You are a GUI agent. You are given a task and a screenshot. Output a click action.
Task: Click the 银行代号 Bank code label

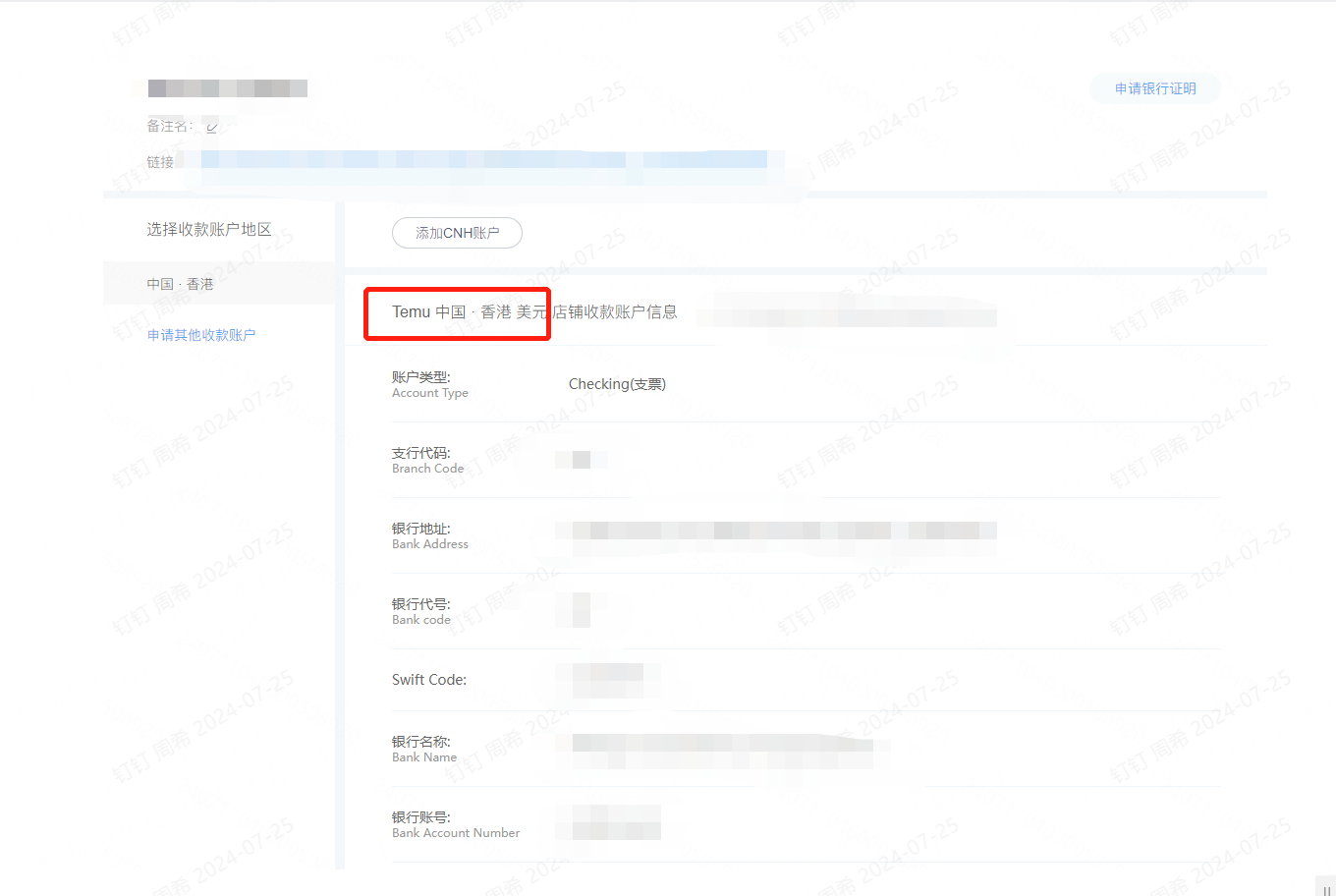[421, 611]
